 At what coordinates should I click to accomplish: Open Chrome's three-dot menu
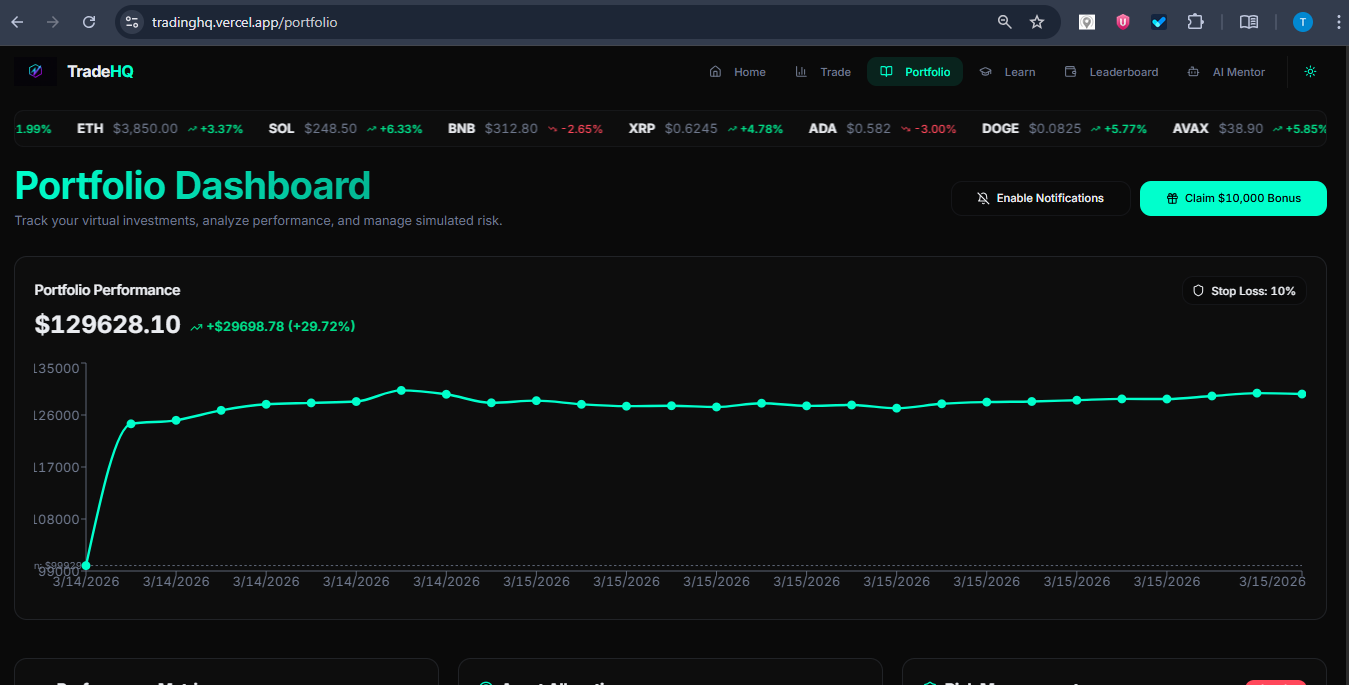tap(1338, 21)
